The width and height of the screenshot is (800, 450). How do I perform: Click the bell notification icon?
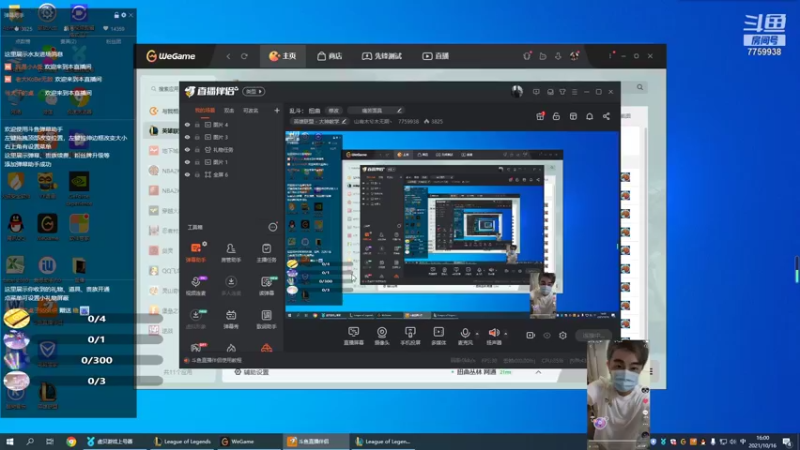point(589,116)
